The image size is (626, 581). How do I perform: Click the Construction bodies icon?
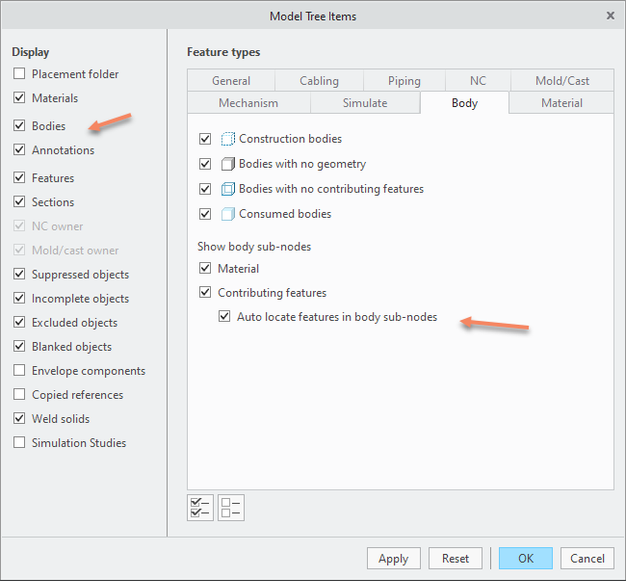pyautogui.click(x=227, y=139)
